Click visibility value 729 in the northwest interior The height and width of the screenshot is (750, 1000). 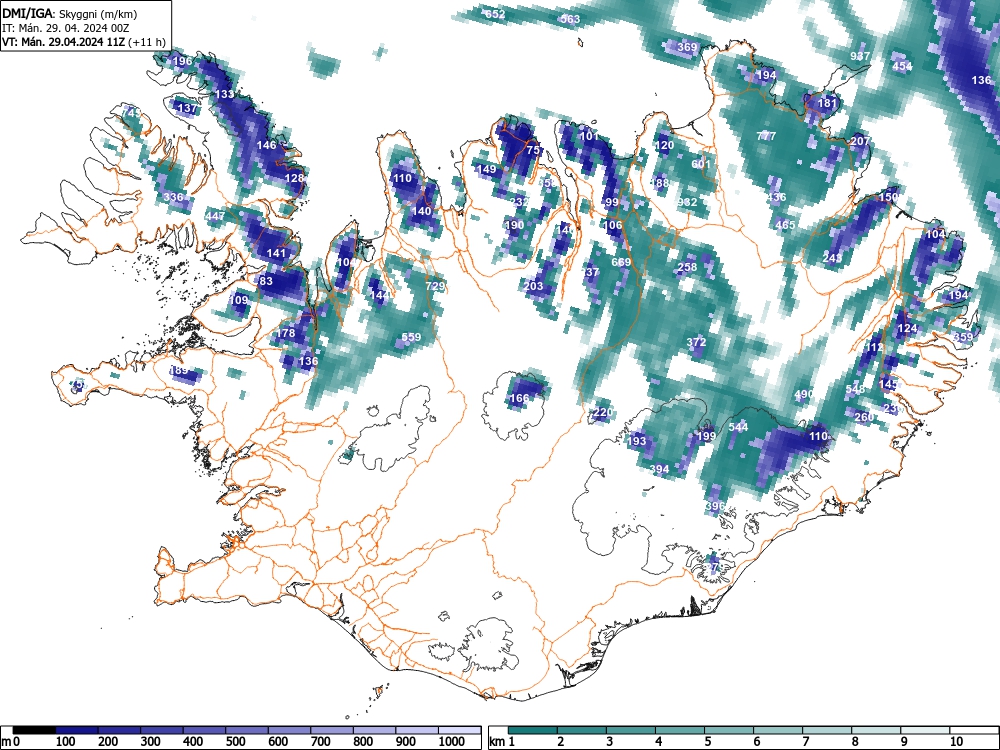[435, 286]
